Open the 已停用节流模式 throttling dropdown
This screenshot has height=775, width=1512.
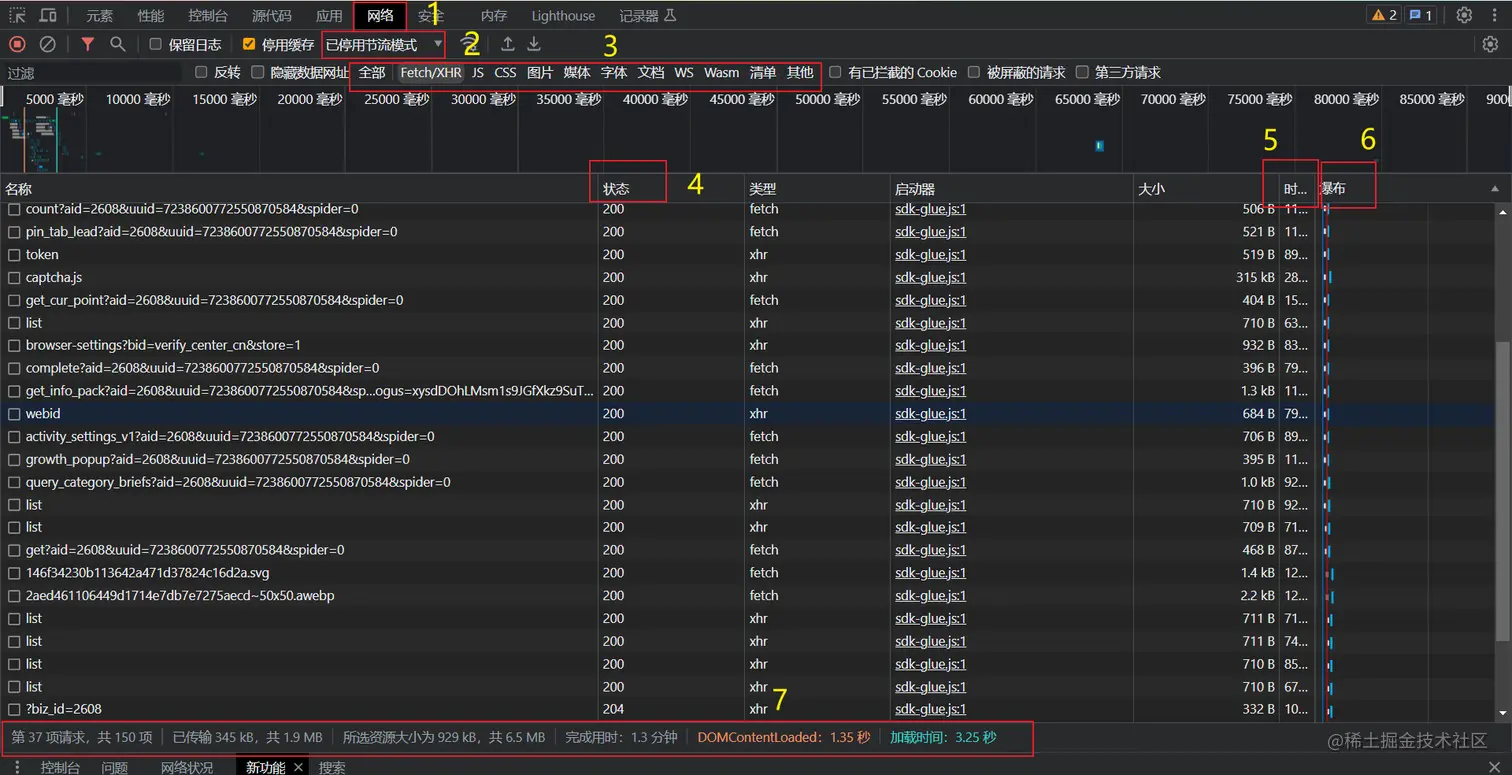pyautogui.click(x=384, y=44)
